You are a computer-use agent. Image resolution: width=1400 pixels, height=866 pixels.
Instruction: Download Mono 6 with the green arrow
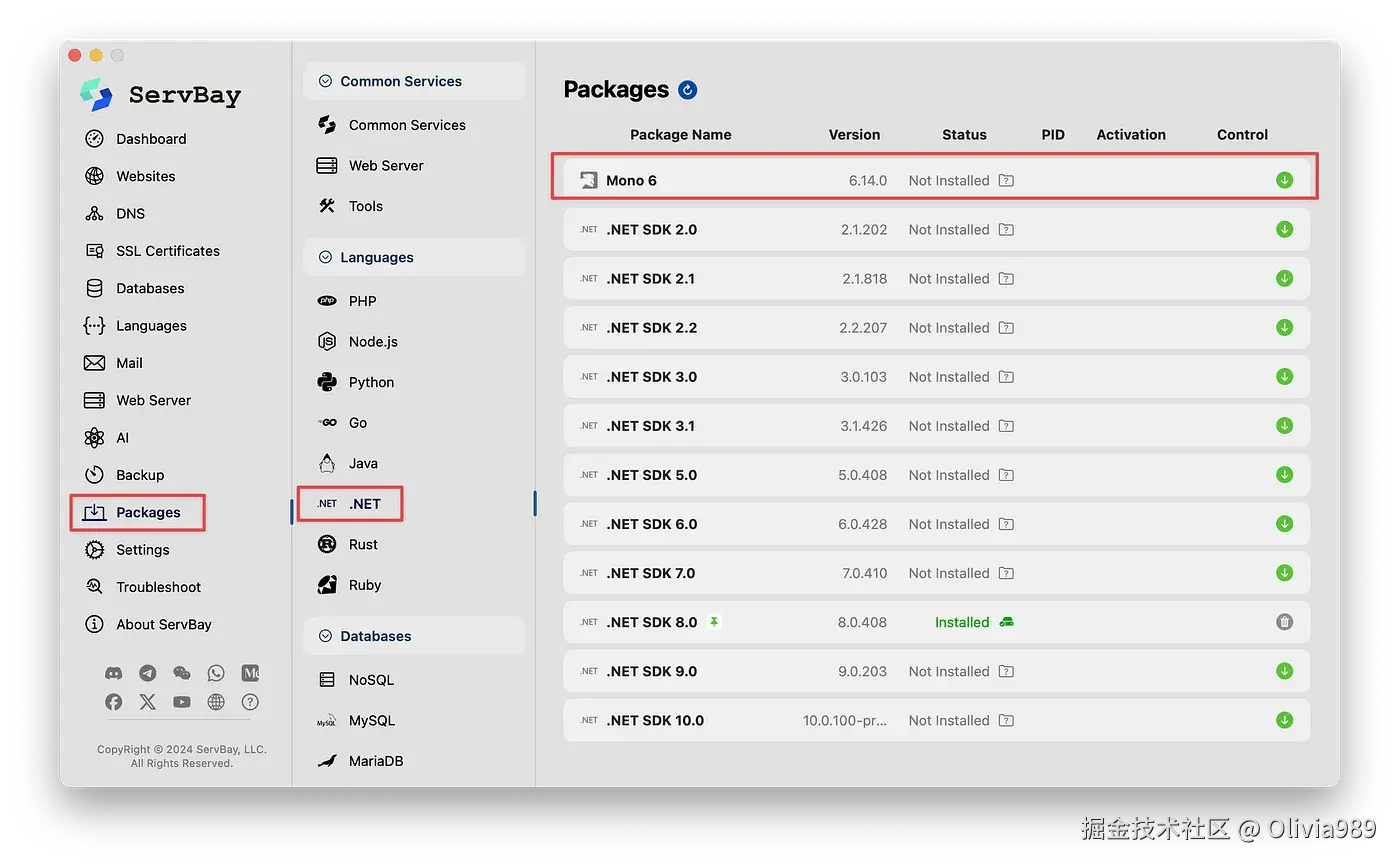(x=1284, y=180)
